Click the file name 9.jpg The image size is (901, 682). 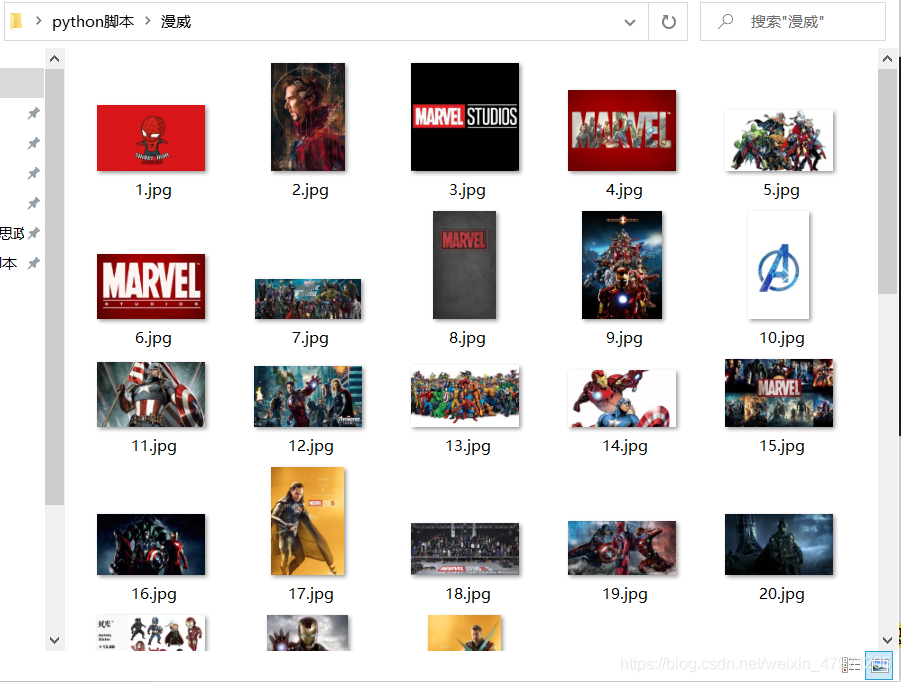[x=624, y=338]
